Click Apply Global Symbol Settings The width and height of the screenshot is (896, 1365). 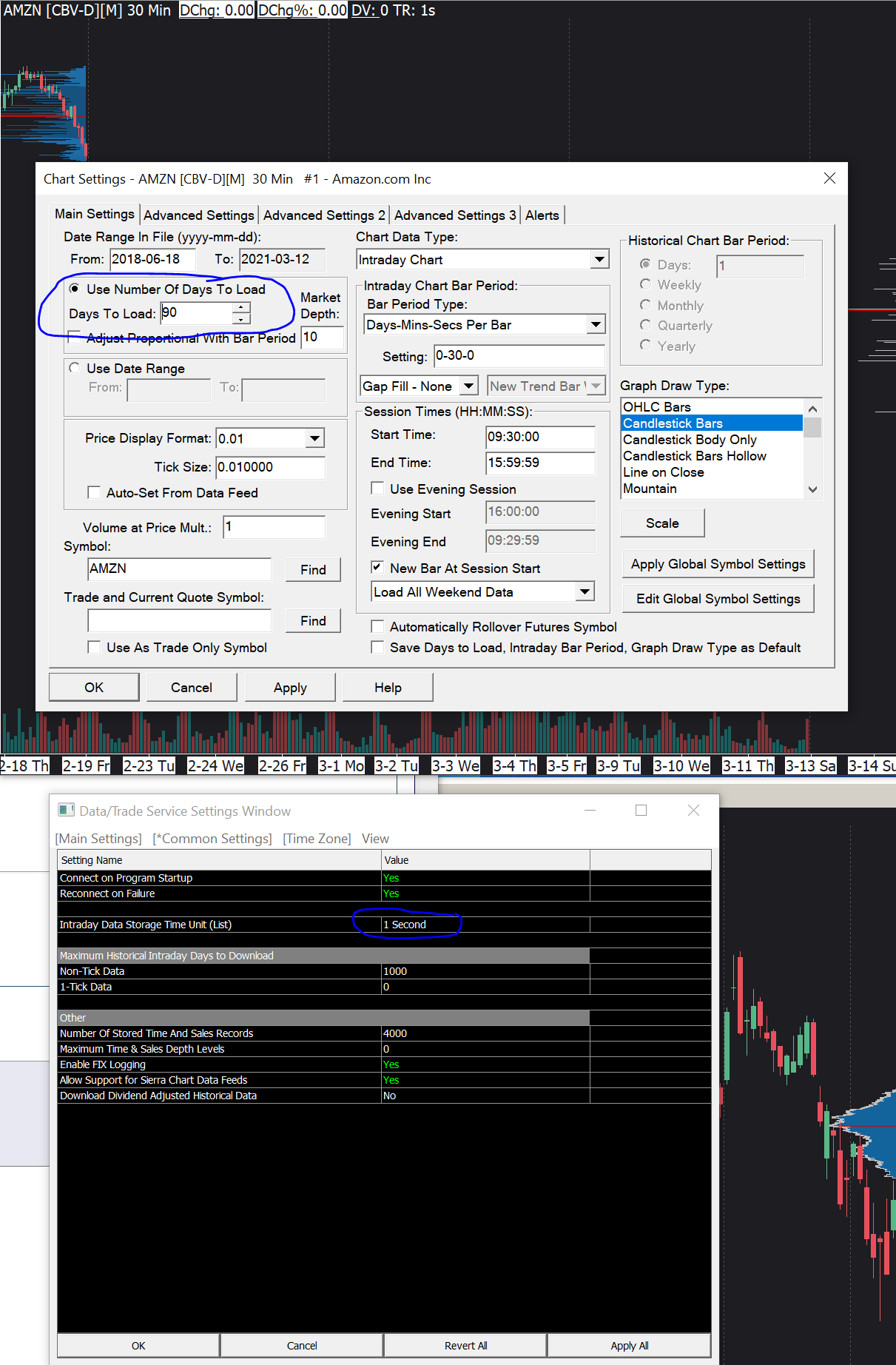click(x=718, y=563)
